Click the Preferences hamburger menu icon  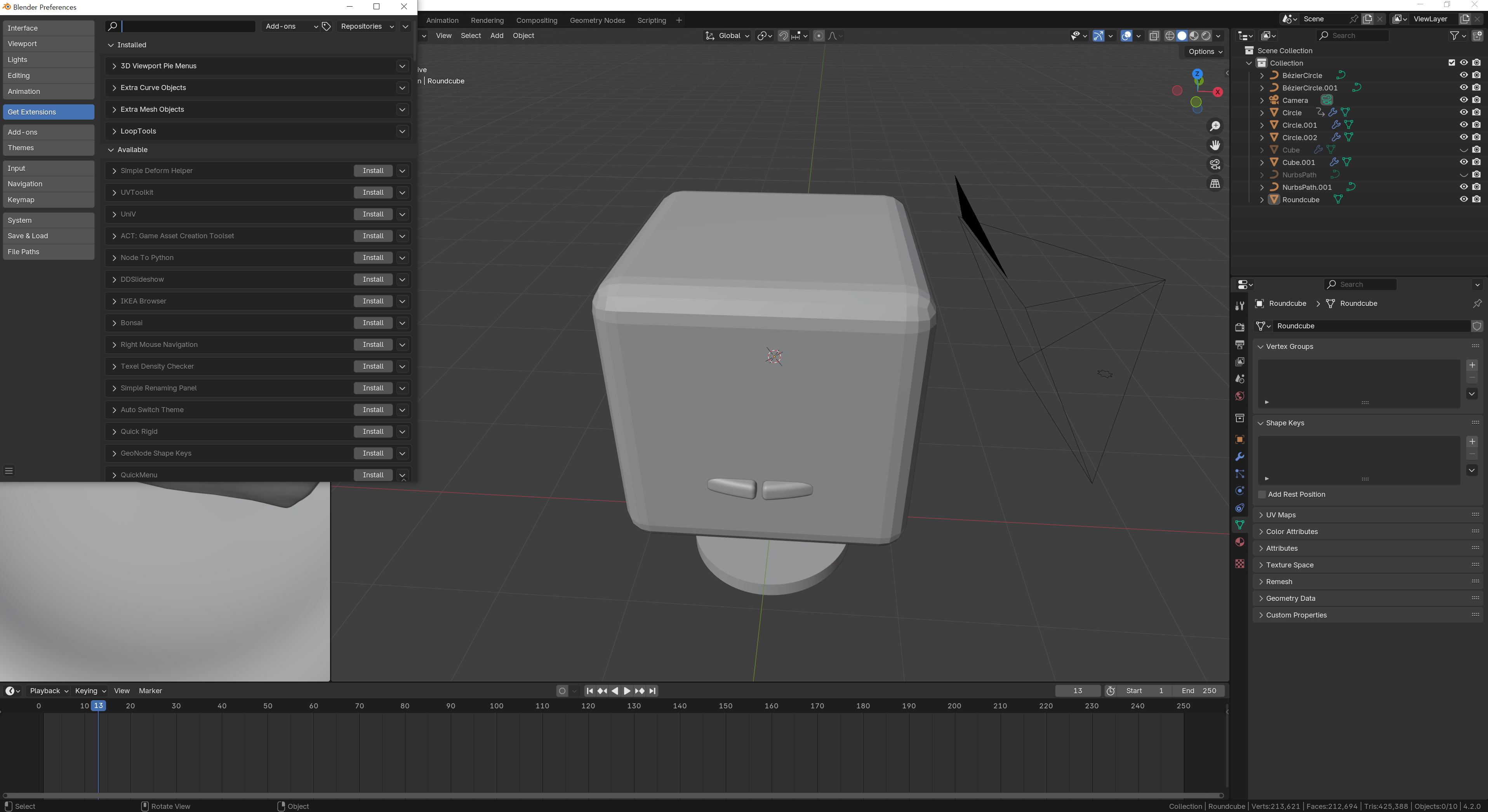(9, 471)
